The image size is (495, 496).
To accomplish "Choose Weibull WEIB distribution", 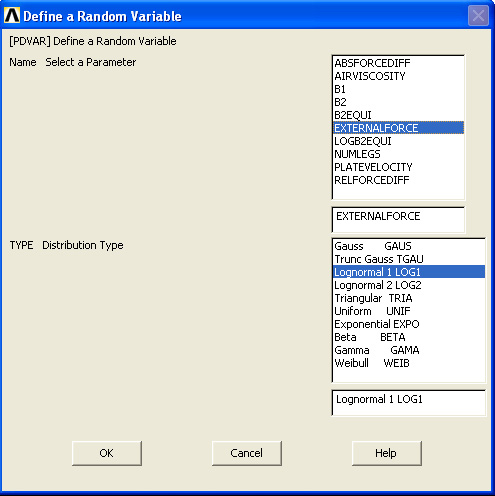I will (409, 363).
